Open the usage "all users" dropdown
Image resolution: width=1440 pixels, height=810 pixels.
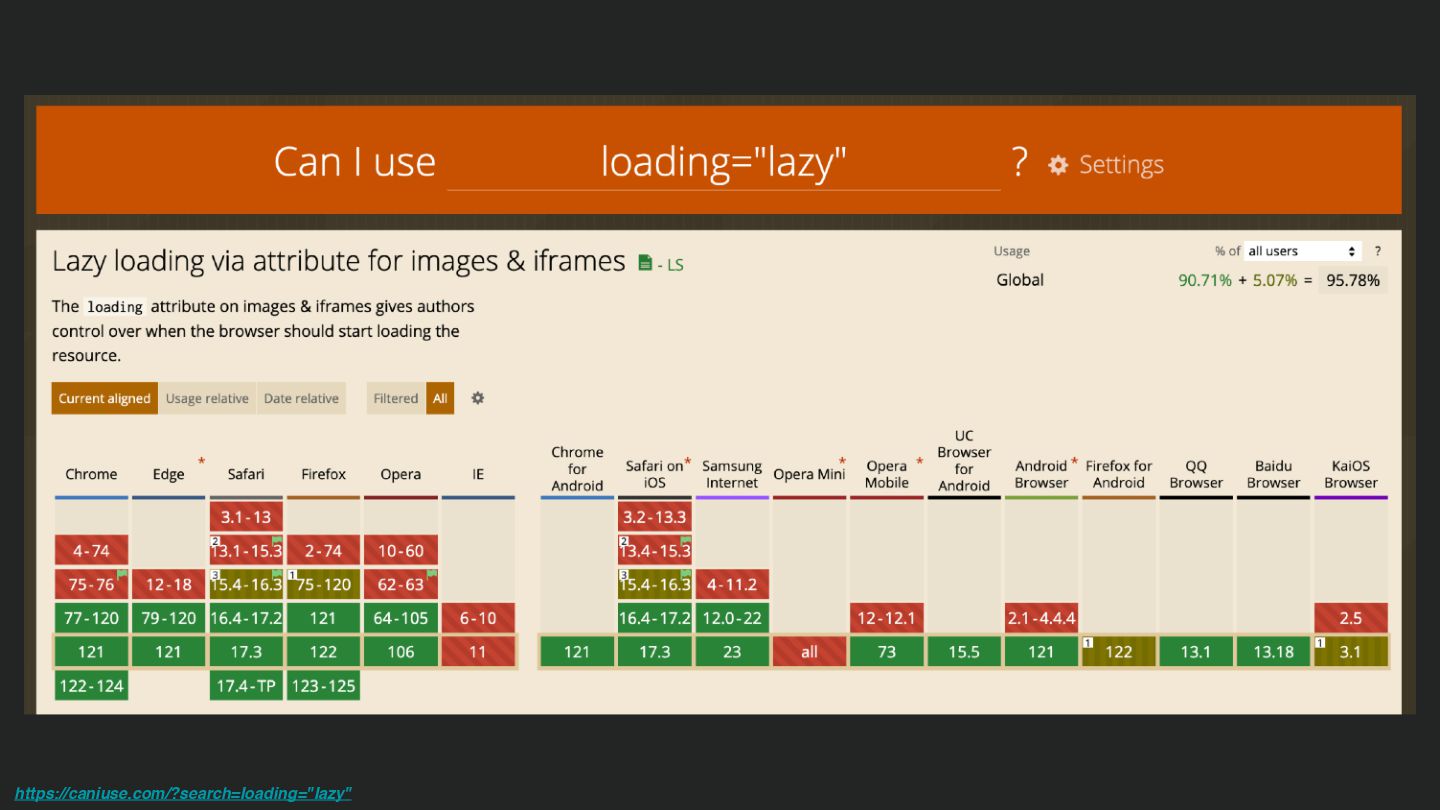(1303, 251)
